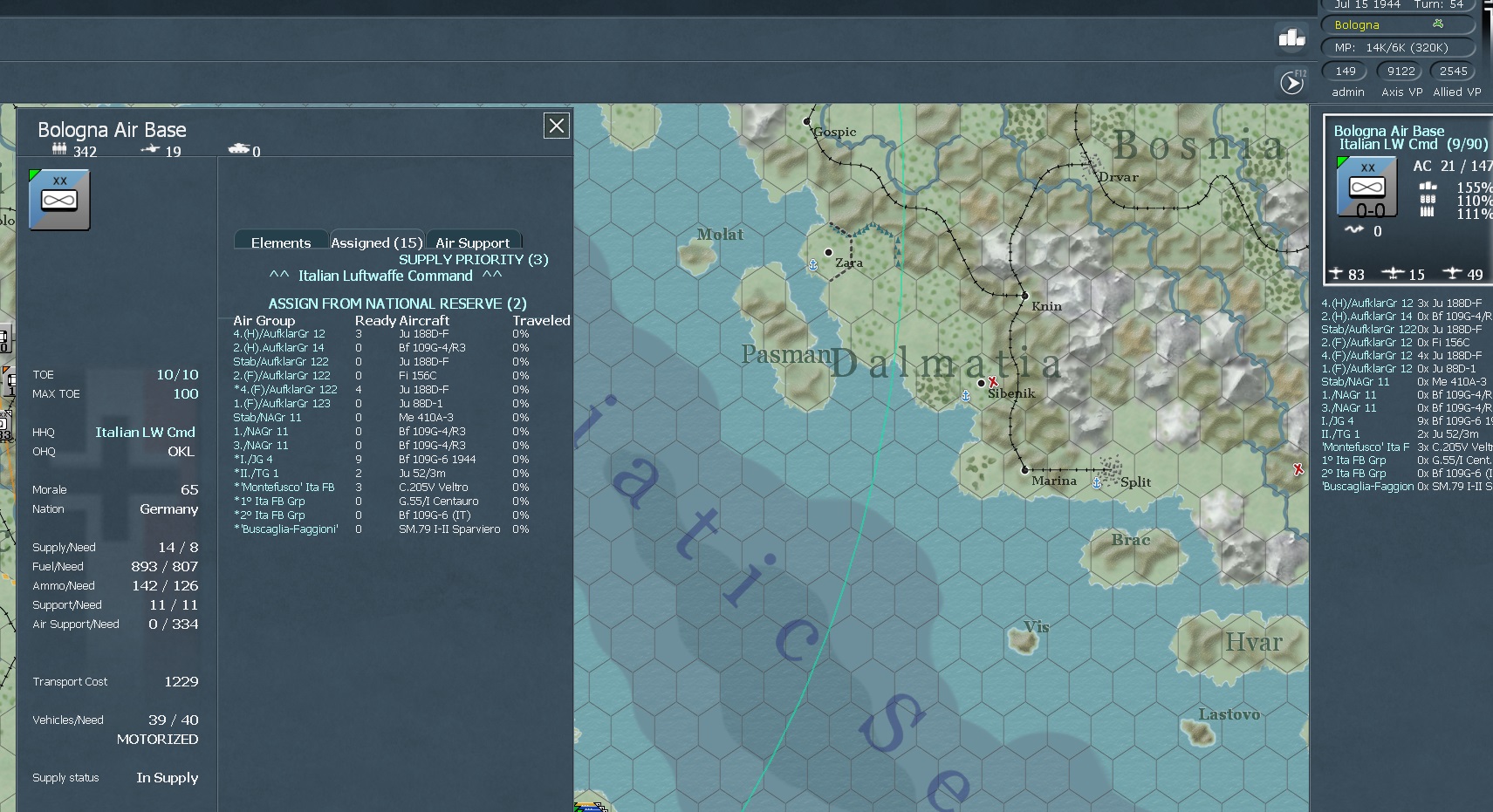The height and width of the screenshot is (812, 1493).
Task: Switch to the Assigned (15) tab
Action: click(376, 242)
